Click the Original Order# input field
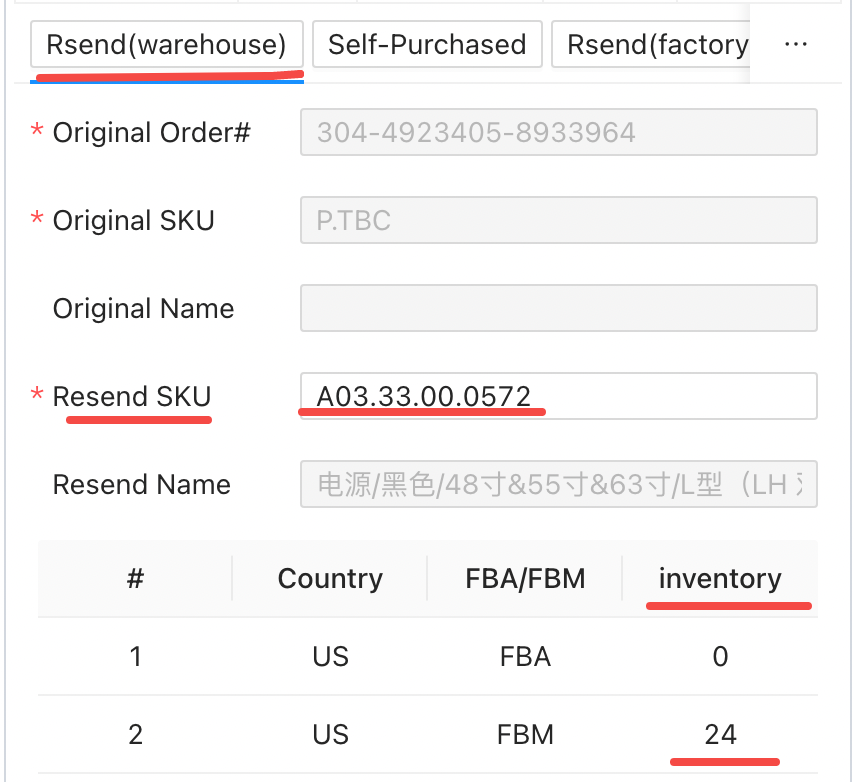The width and height of the screenshot is (854, 782). tap(558, 132)
